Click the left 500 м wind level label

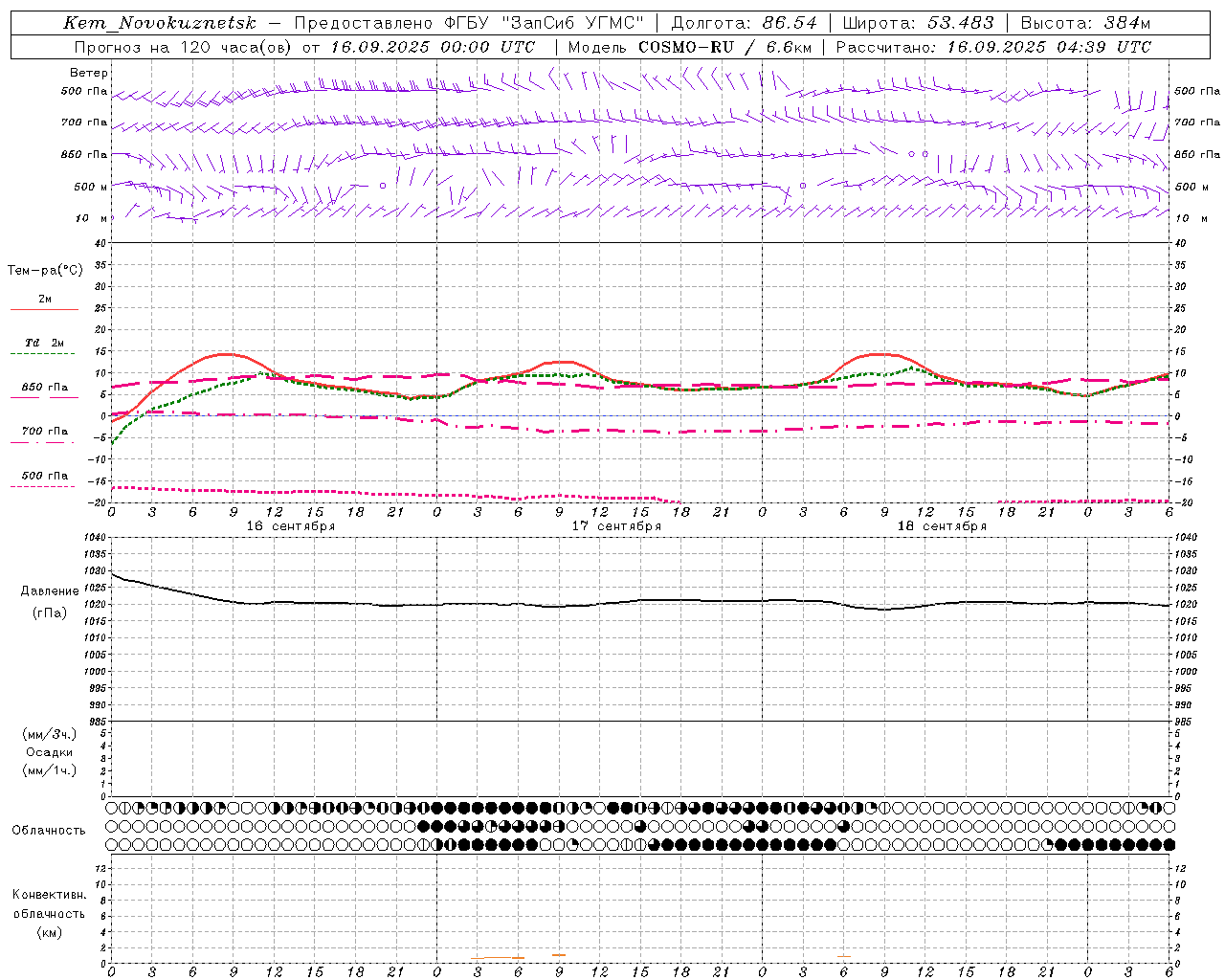tap(91, 187)
